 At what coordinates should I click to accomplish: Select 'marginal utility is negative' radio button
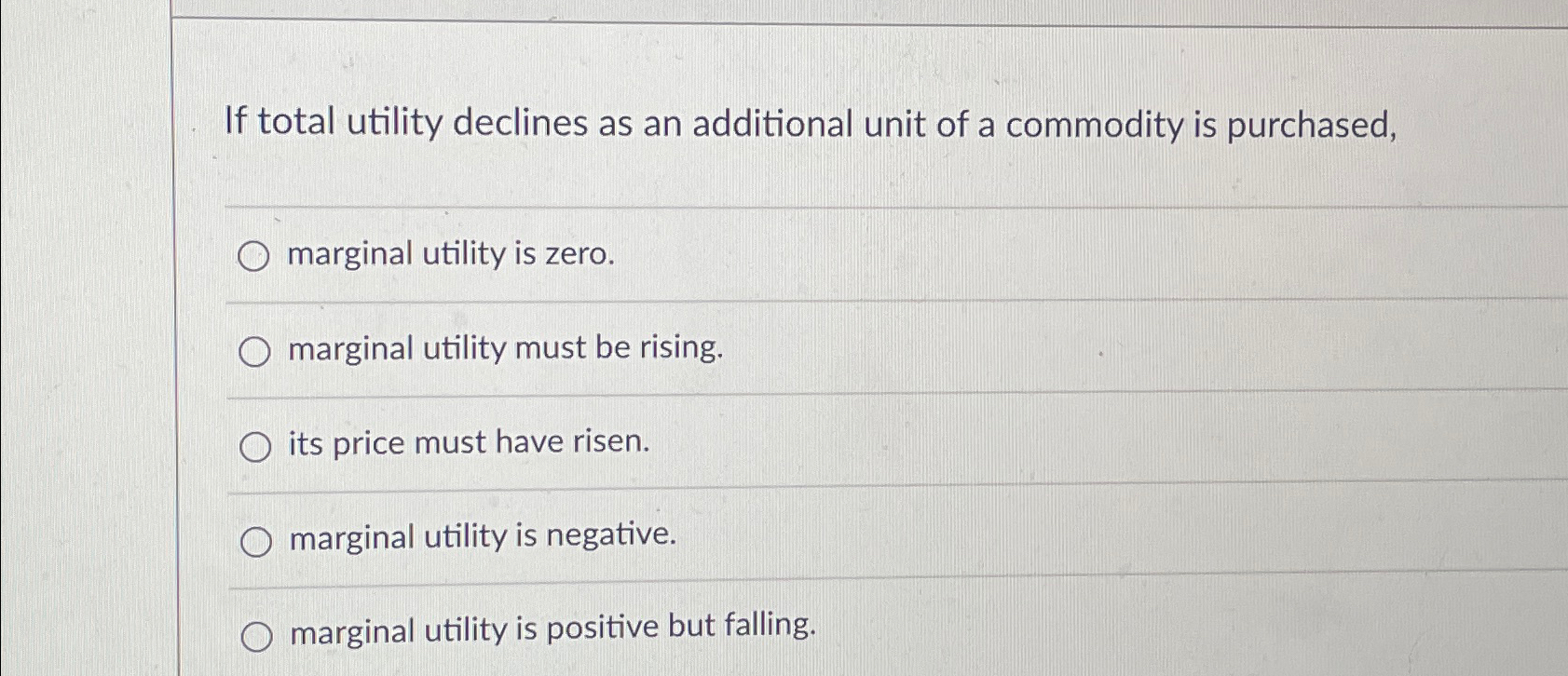pos(253,540)
